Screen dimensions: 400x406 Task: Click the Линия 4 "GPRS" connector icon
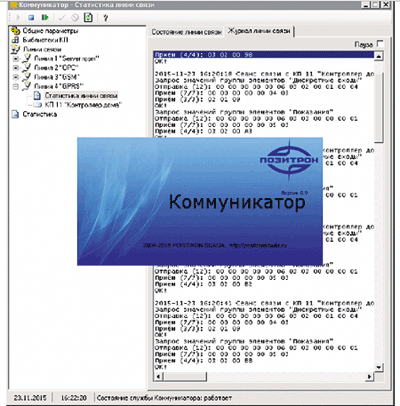(x=27, y=86)
